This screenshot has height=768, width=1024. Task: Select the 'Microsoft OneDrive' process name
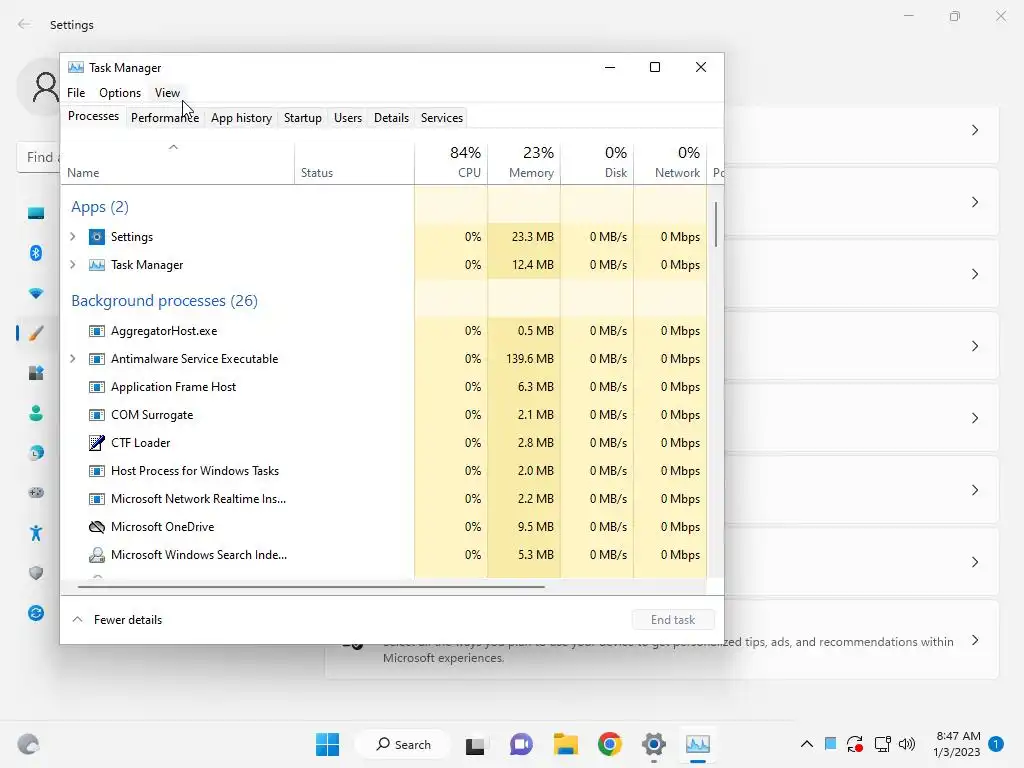click(x=163, y=526)
